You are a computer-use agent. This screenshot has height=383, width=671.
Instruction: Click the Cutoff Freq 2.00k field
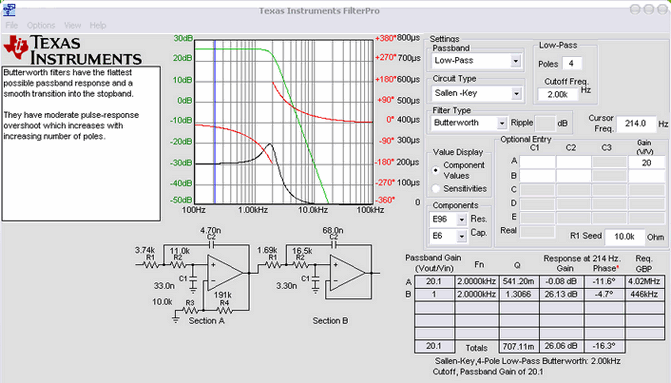tap(558, 95)
